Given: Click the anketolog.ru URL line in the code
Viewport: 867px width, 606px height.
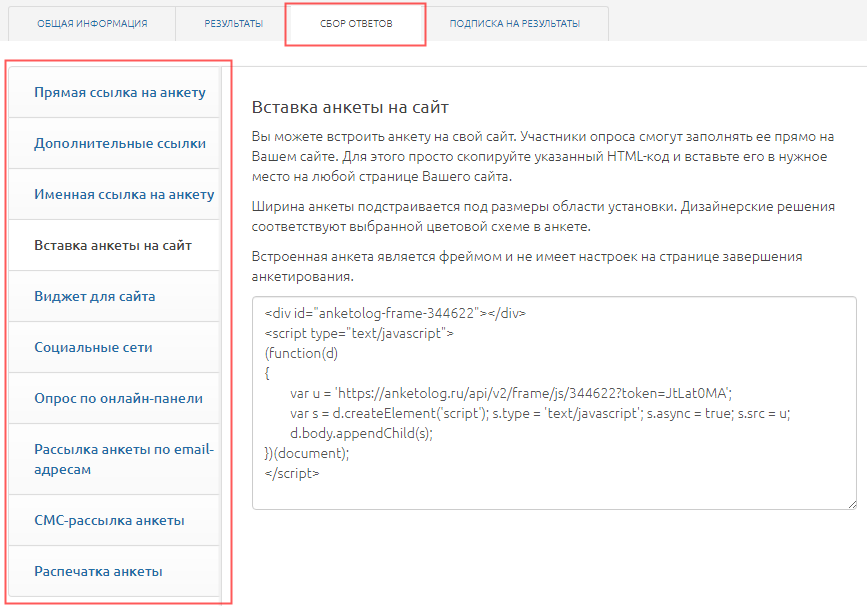Looking at the screenshot, I should coord(512,393).
